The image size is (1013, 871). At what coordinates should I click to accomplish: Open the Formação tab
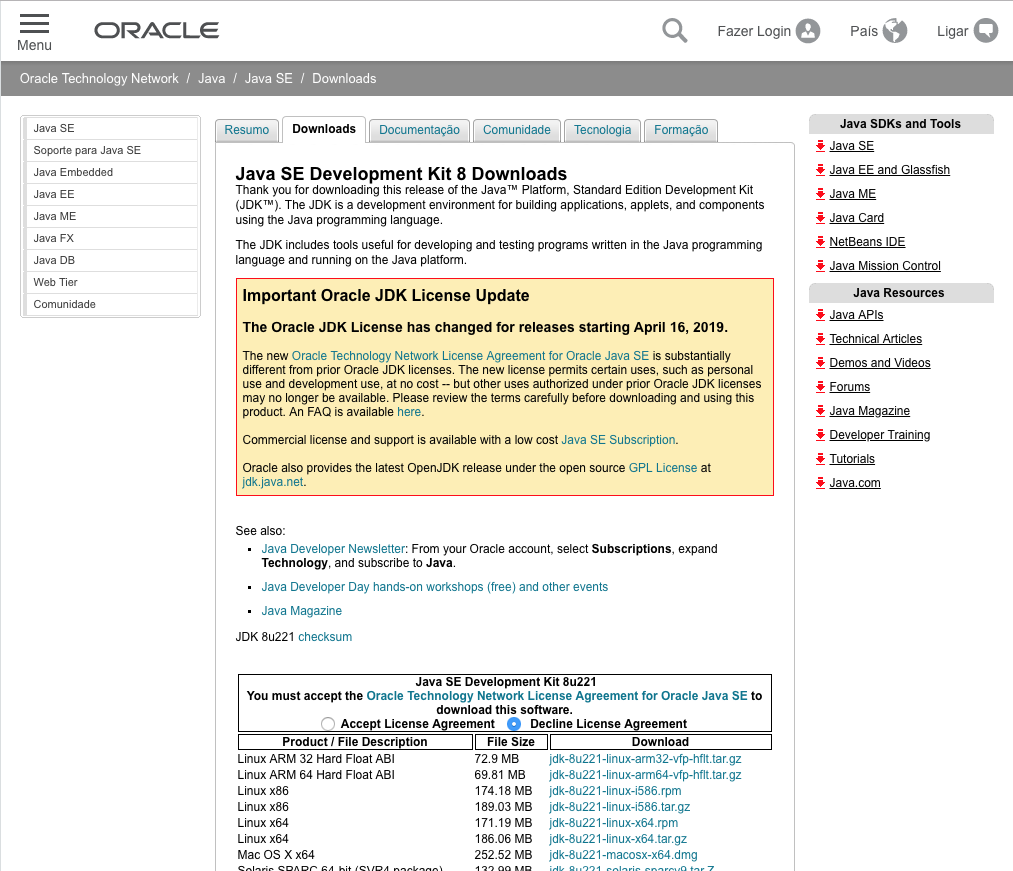coord(681,130)
